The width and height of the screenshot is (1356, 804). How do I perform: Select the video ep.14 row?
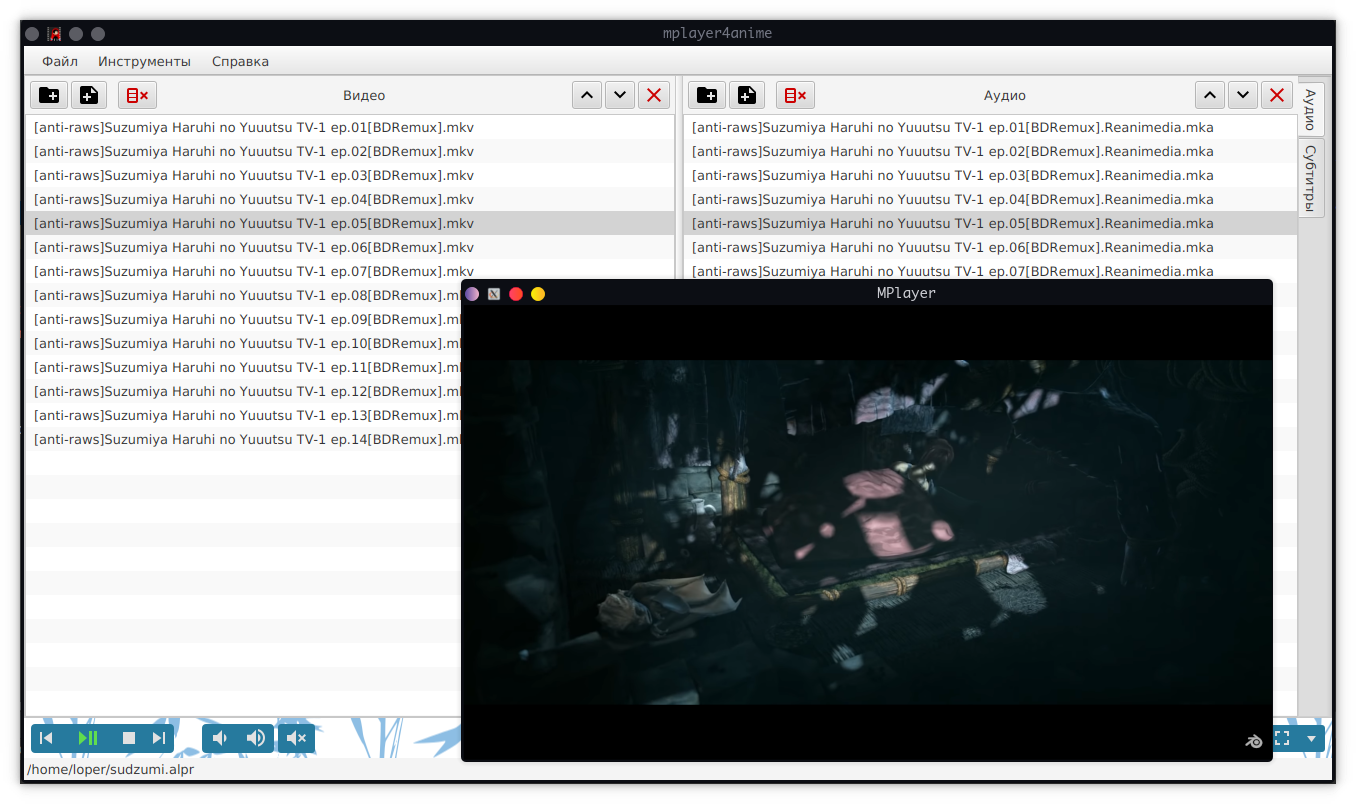[x=243, y=439]
